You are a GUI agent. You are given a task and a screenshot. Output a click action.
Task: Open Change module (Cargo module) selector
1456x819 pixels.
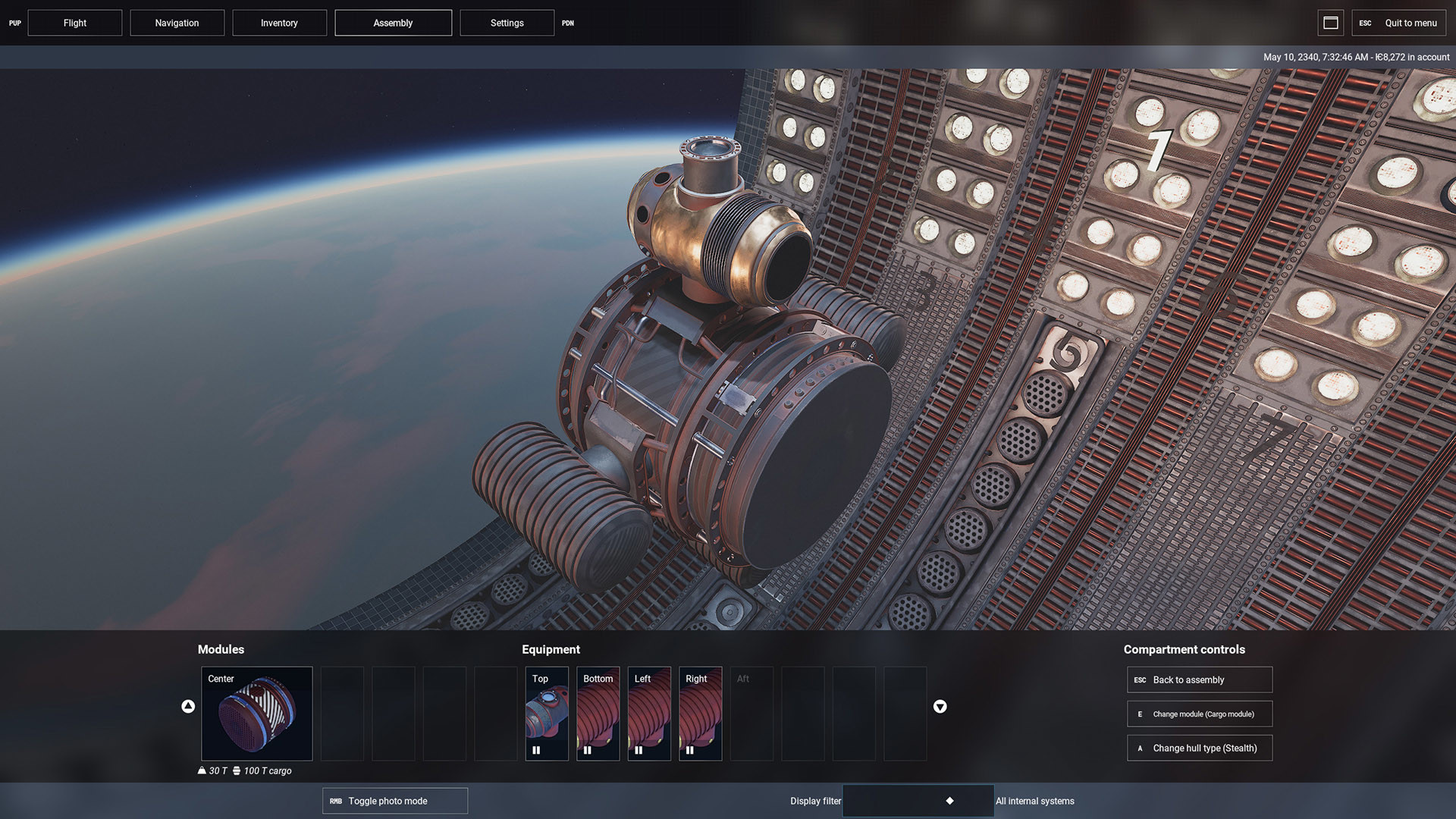pos(1199,714)
